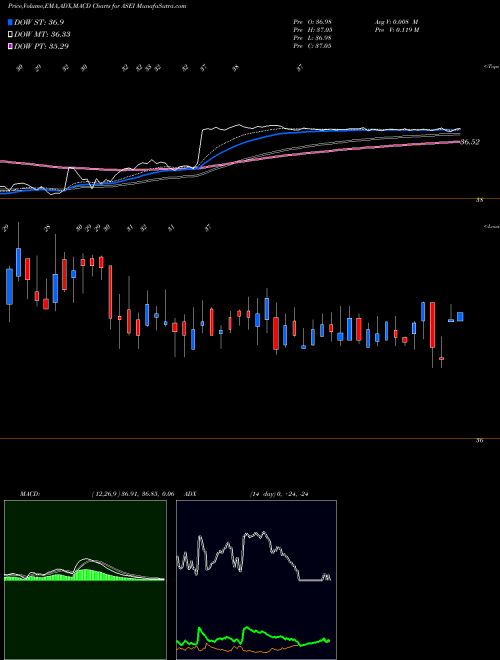Click the 'Pre V: 0.119 M' volume text
The image size is (500, 660).
(x=396, y=30)
